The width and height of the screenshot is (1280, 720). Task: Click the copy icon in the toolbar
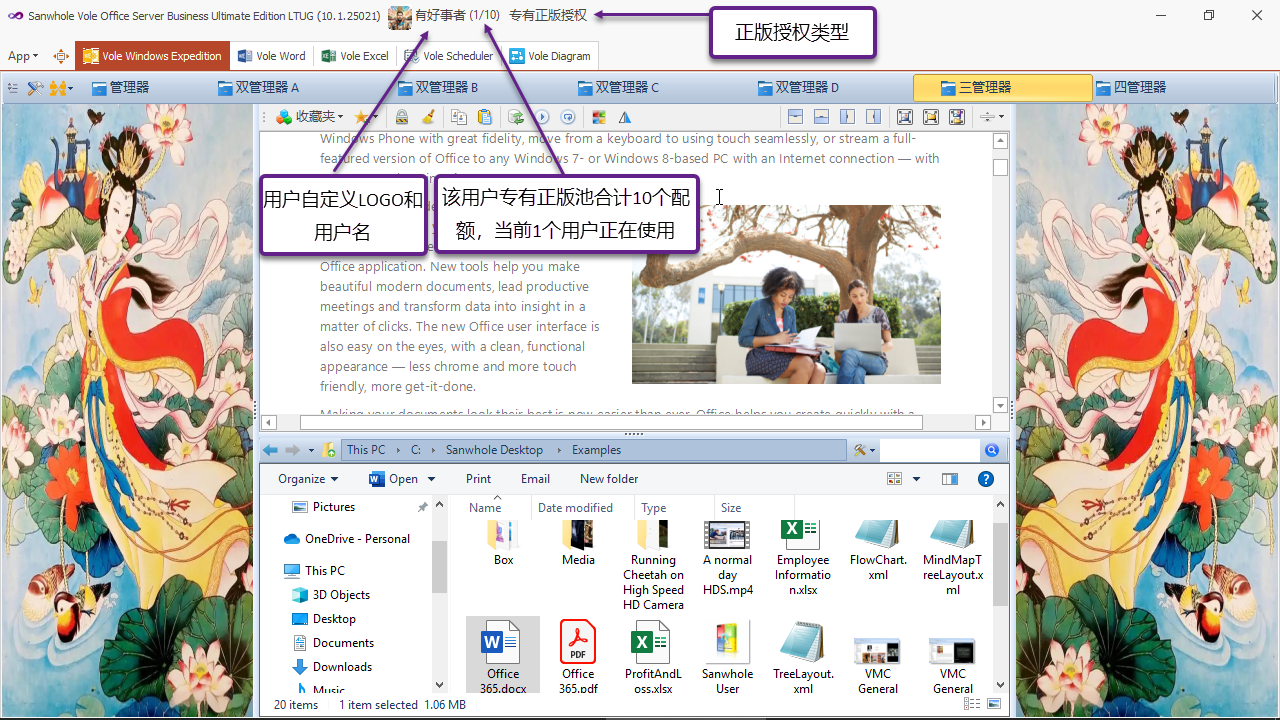pyautogui.click(x=459, y=117)
